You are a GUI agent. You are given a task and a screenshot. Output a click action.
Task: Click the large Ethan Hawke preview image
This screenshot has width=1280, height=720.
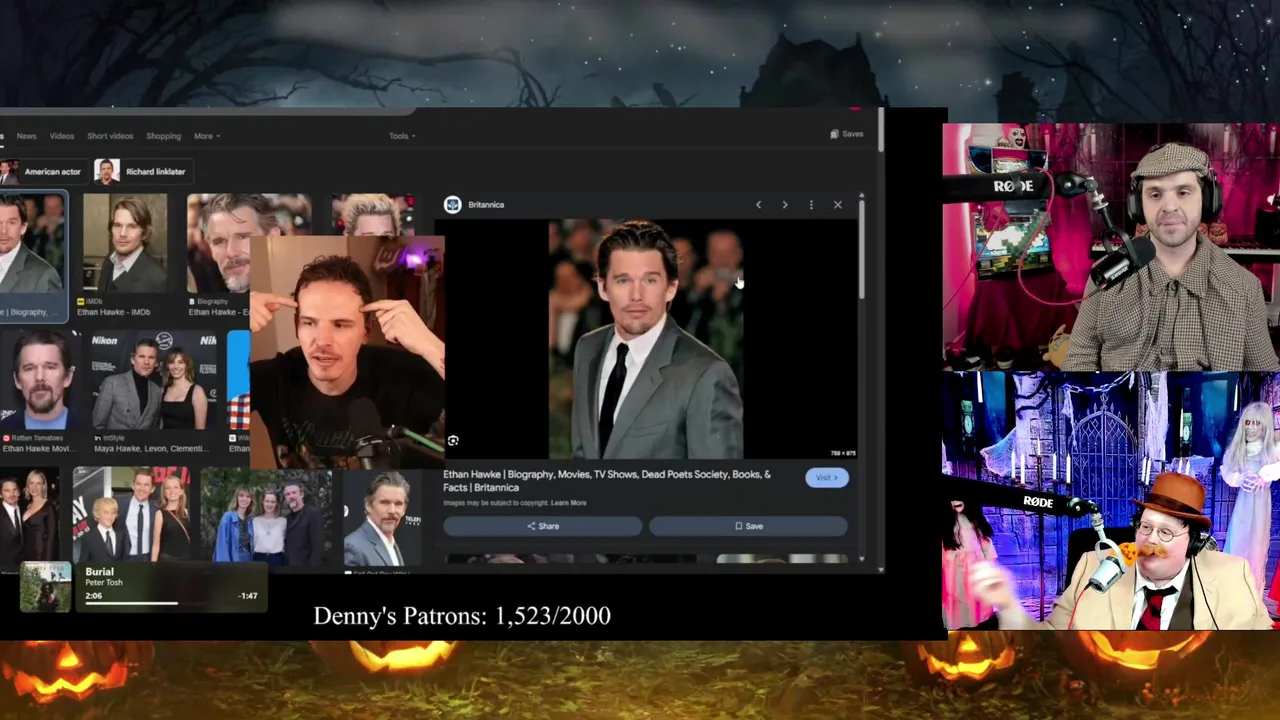(x=646, y=339)
